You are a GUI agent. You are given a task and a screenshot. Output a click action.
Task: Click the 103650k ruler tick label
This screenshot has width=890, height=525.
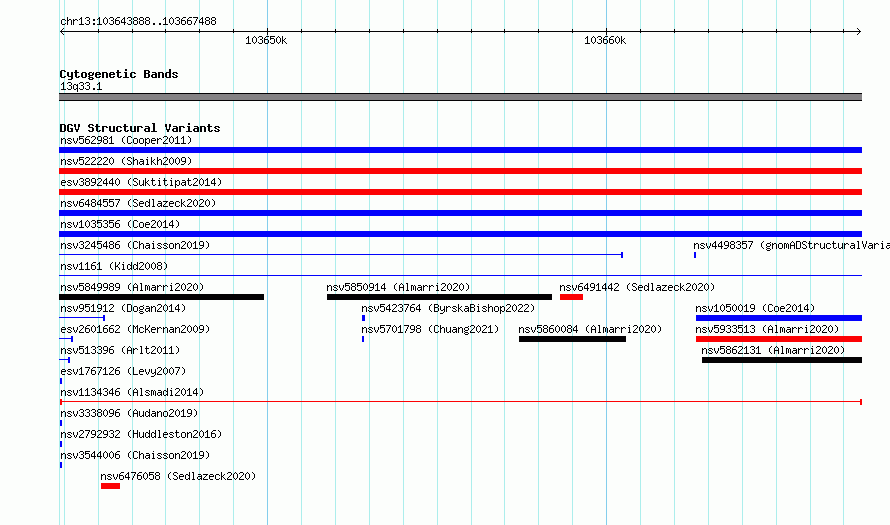[266, 40]
